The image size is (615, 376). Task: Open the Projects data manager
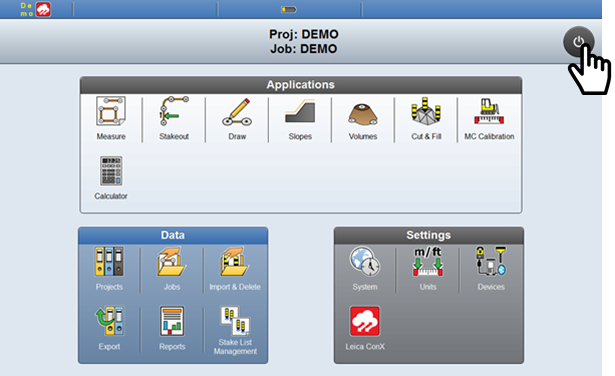click(x=109, y=269)
